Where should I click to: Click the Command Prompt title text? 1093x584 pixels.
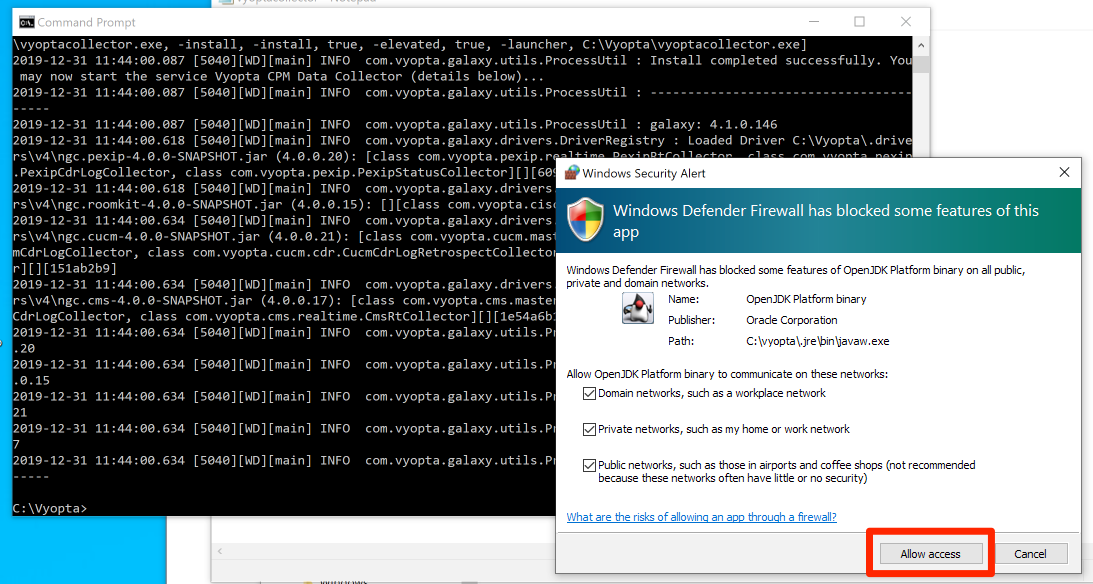86,22
